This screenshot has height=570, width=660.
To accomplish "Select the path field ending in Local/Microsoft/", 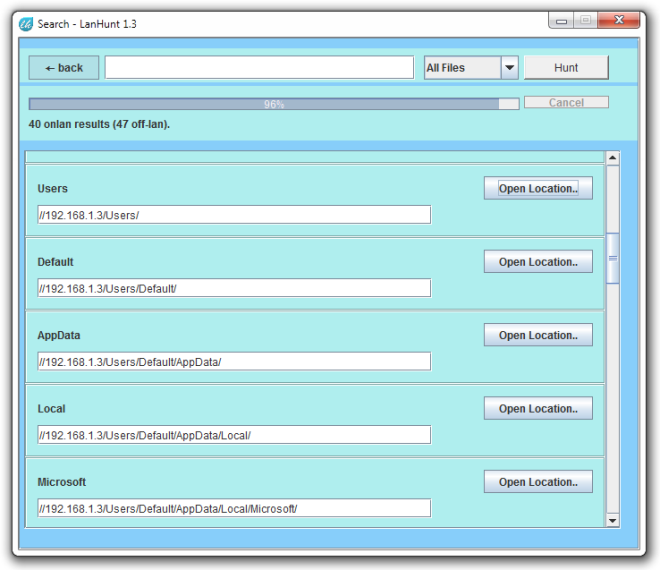I will (234, 508).
